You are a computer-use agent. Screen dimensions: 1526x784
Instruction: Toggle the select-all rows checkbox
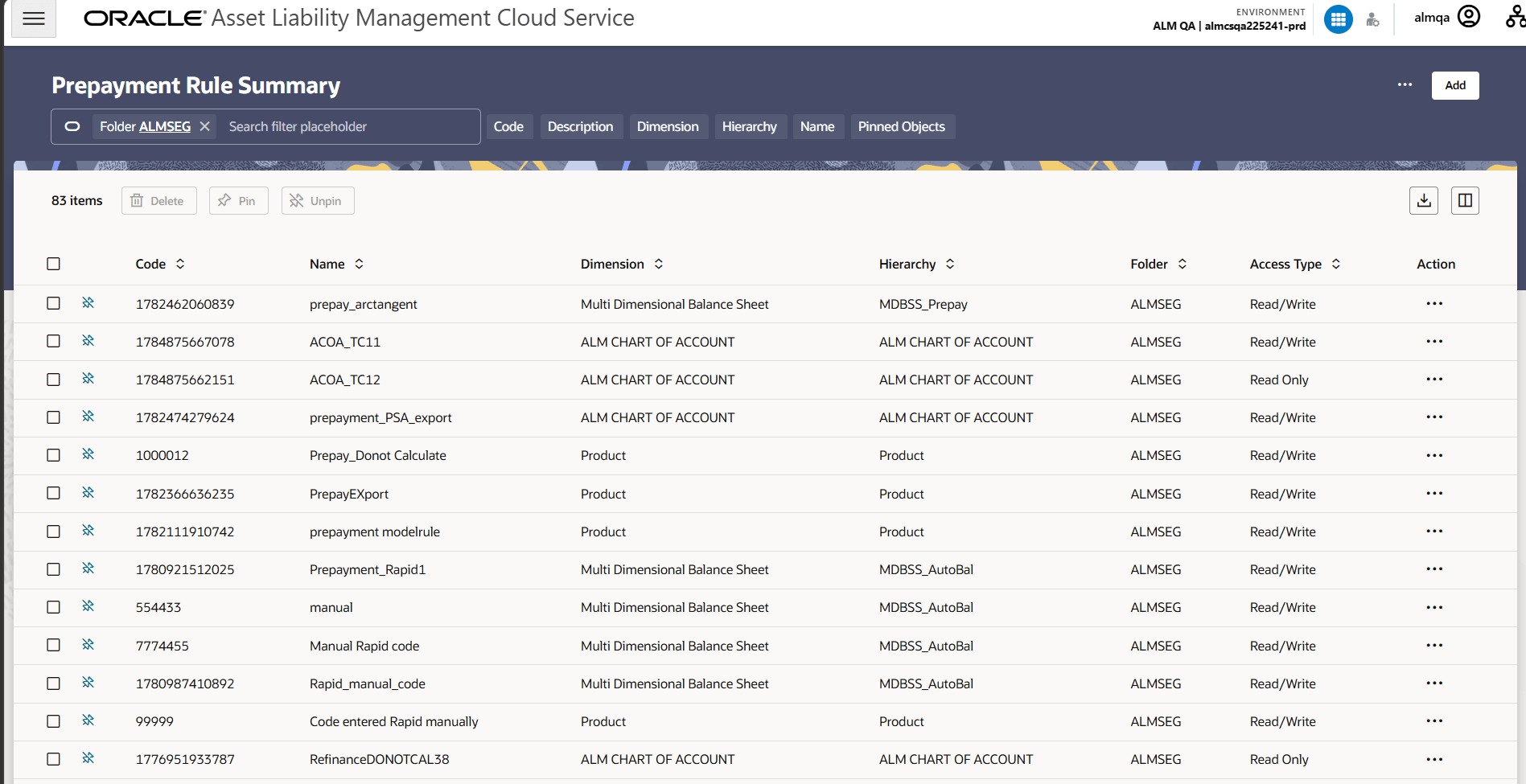(54, 264)
